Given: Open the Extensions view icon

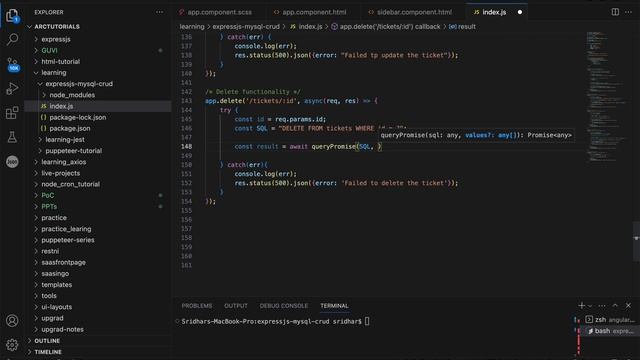Looking at the screenshot, I should click(x=12, y=113).
